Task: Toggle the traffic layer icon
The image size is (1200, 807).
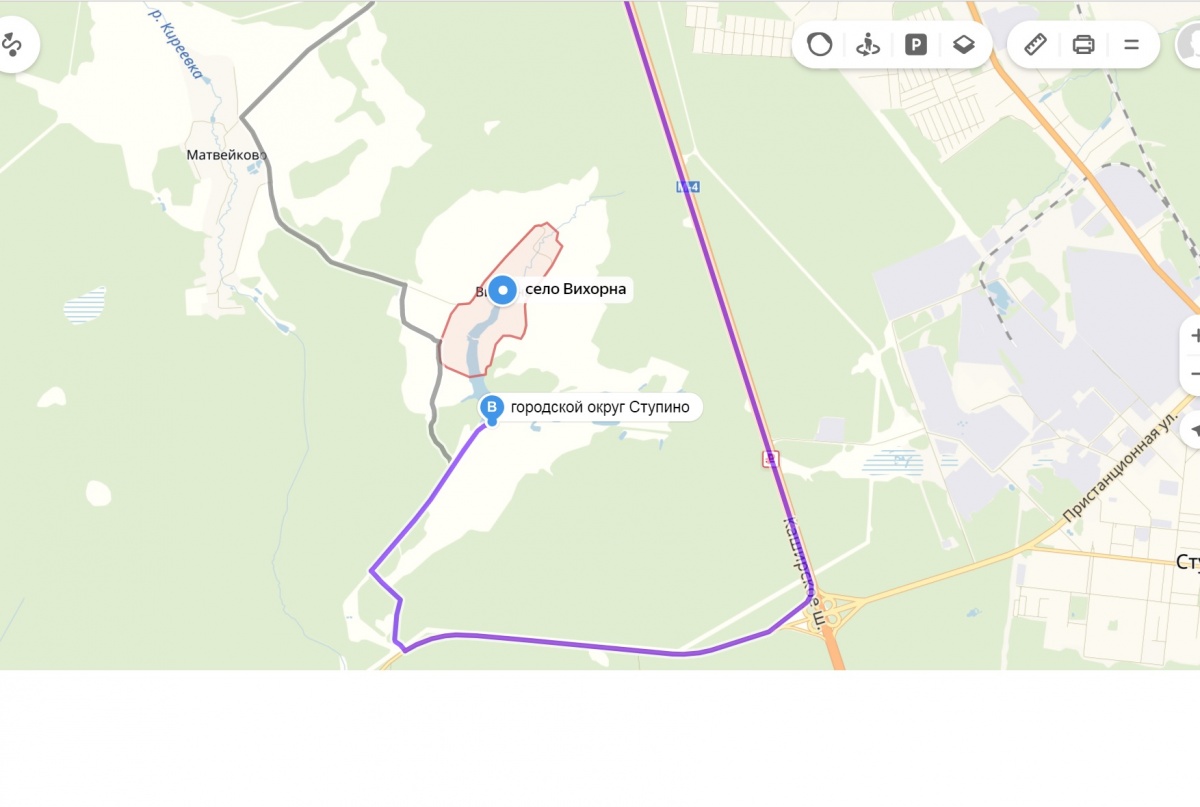Action: [x=820, y=44]
